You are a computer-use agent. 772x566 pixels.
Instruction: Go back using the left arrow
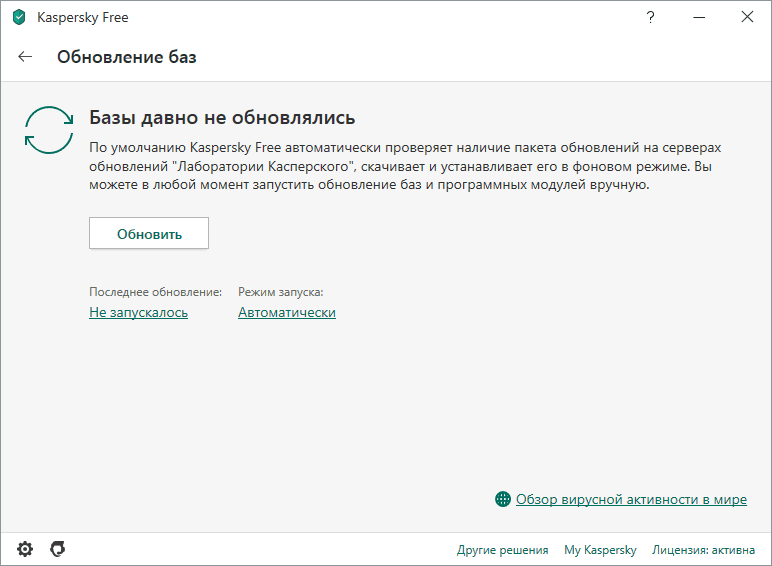click(x=26, y=57)
